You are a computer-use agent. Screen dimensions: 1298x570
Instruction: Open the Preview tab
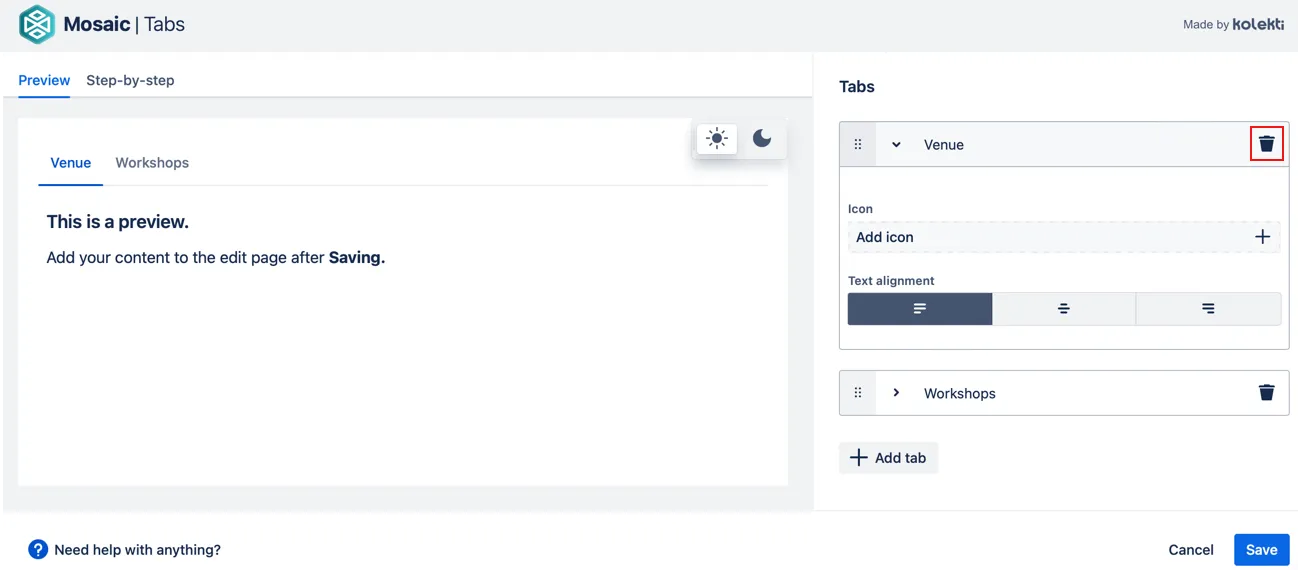[44, 80]
